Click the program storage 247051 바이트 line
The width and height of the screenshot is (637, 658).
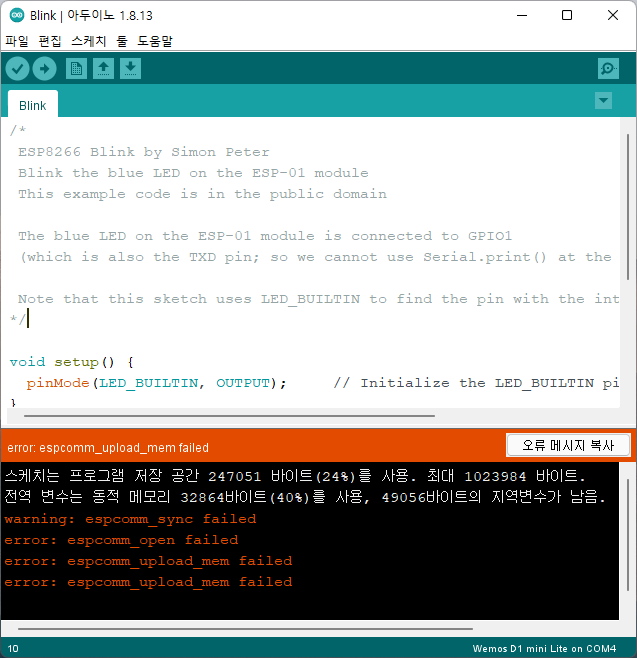pyautogui.click(x=295, y=476)
